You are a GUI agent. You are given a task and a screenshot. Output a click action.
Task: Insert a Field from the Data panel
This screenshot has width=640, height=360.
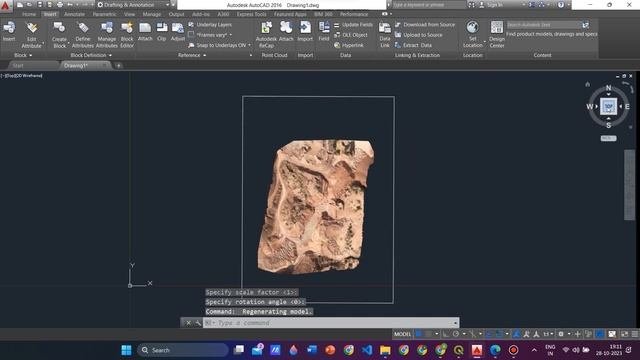pyautogui.click(x=324, y=32)
